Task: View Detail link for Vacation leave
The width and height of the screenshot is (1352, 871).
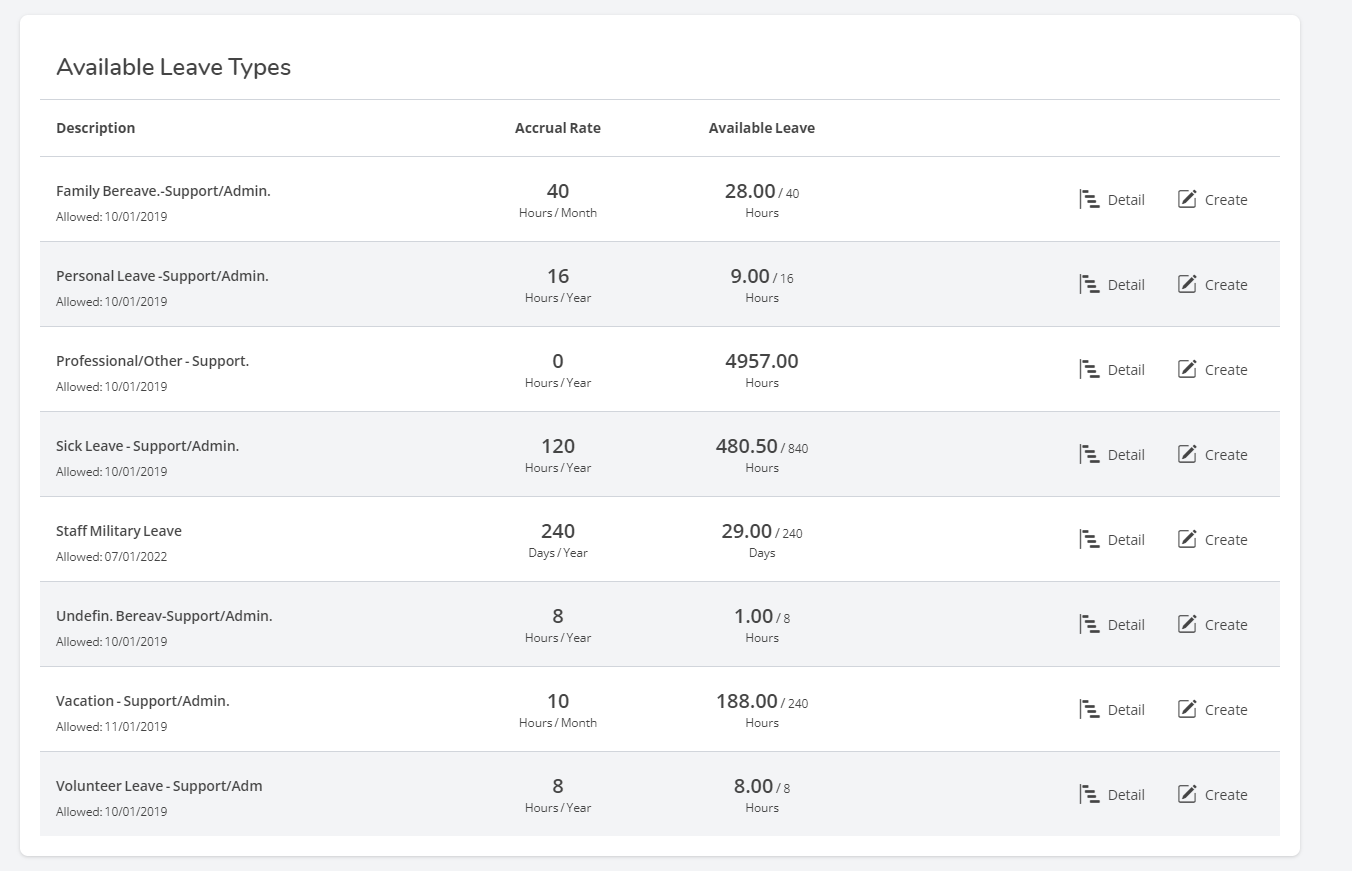Action: pyautogui.click(x=1126, y=710)
